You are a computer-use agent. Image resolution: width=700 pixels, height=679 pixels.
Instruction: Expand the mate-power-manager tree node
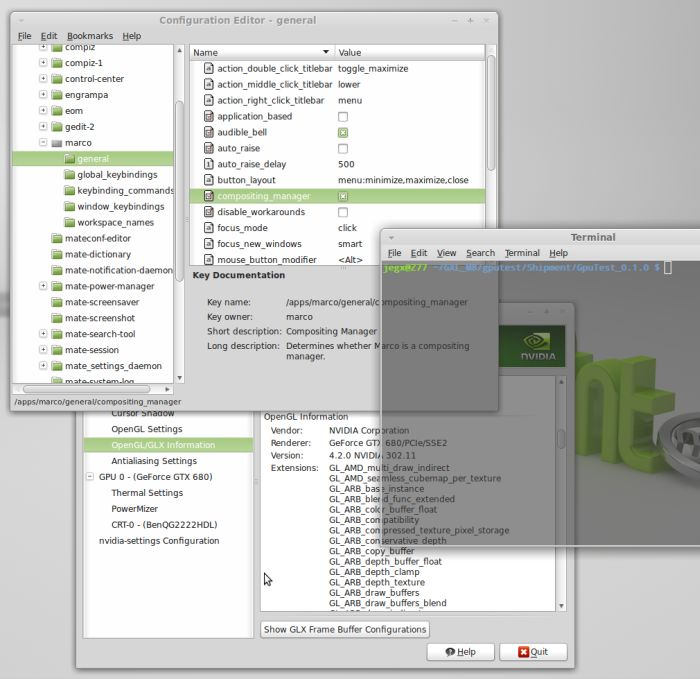43,286
